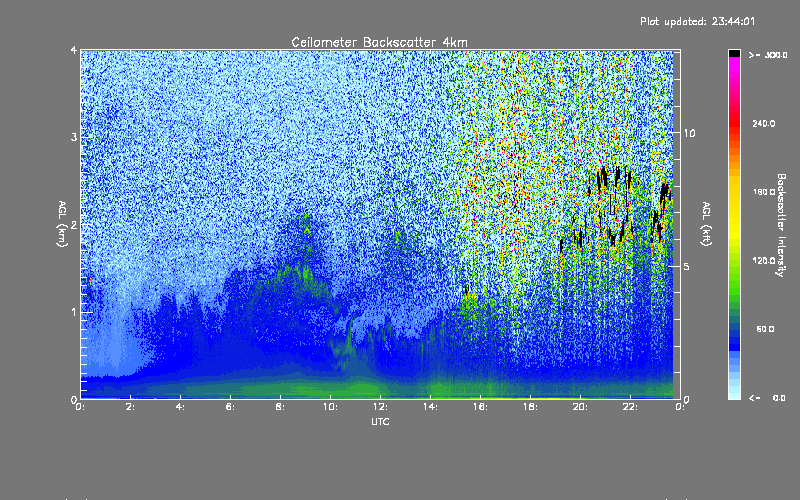
Task: Click the "1" tick on the km axis
Action: tap(74, 312)
